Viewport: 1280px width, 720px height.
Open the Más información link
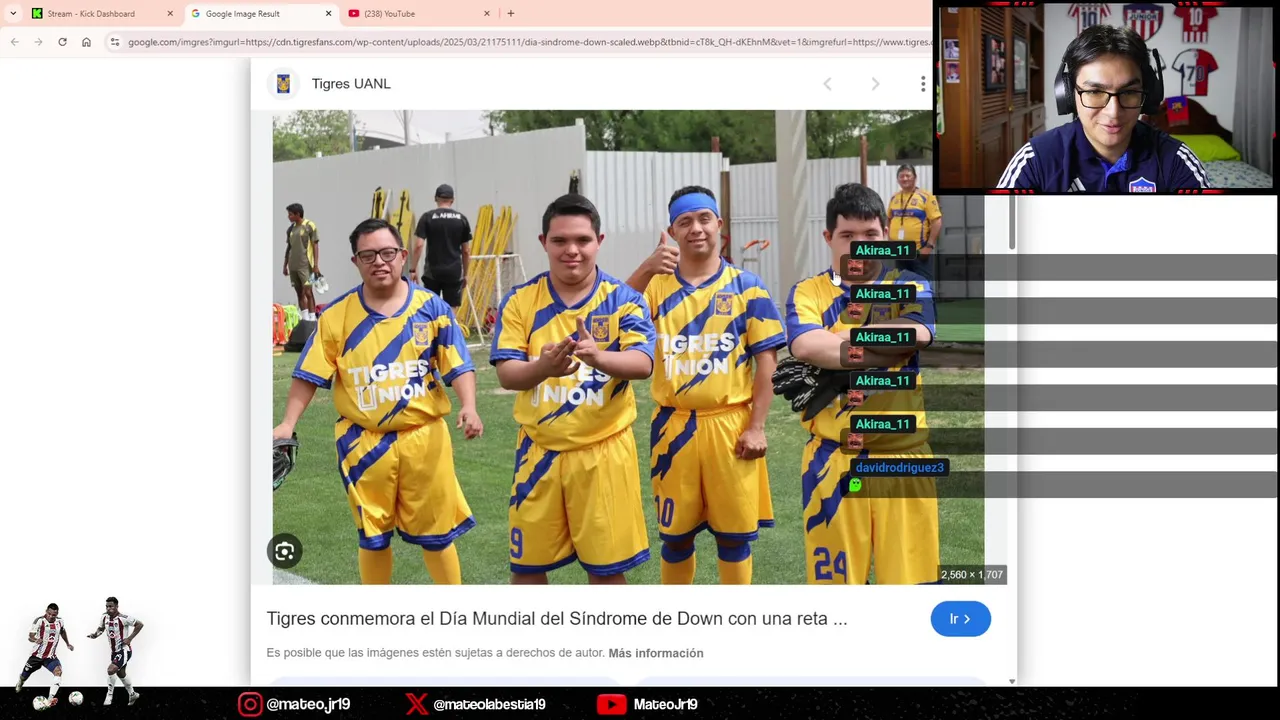coord(656,653)
